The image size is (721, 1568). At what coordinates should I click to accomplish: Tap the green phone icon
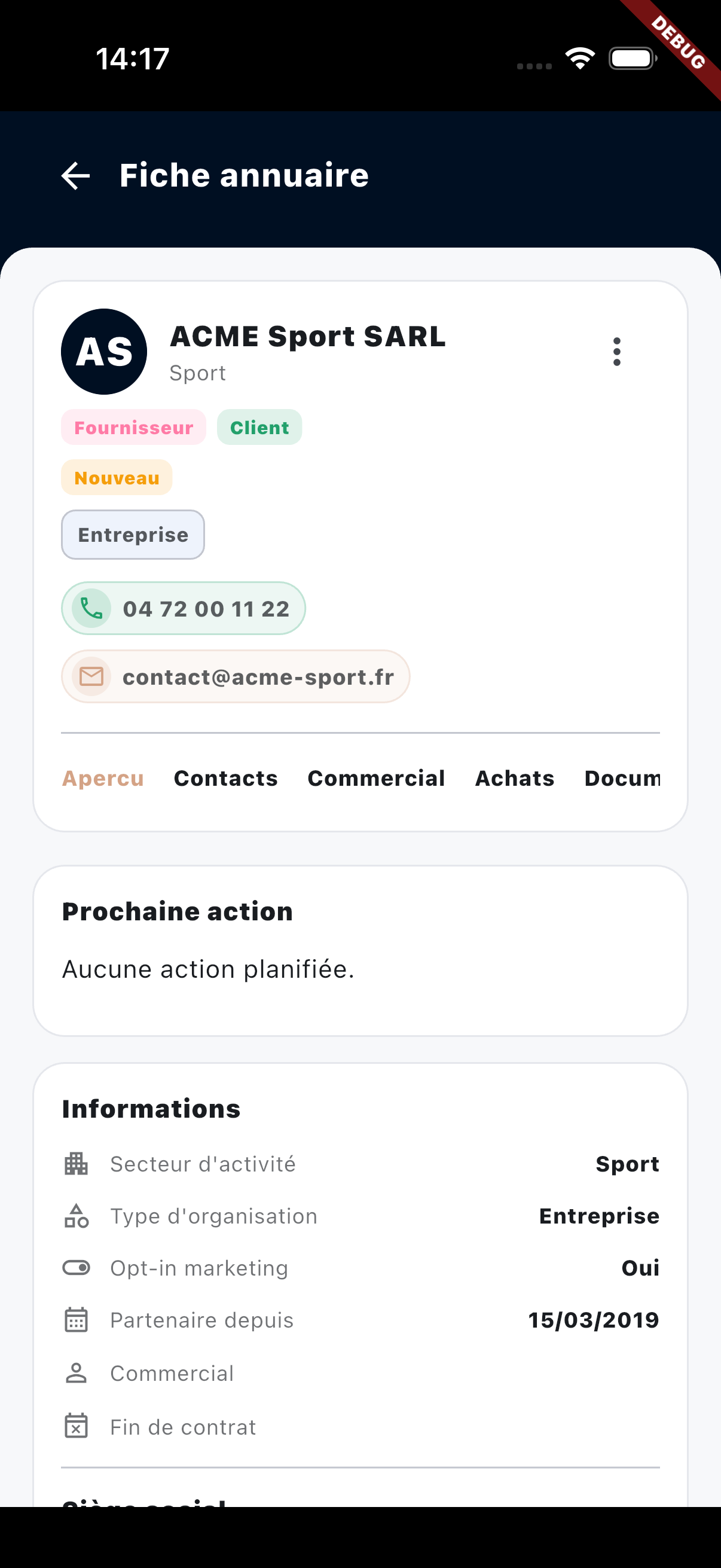tap(91, 608)
